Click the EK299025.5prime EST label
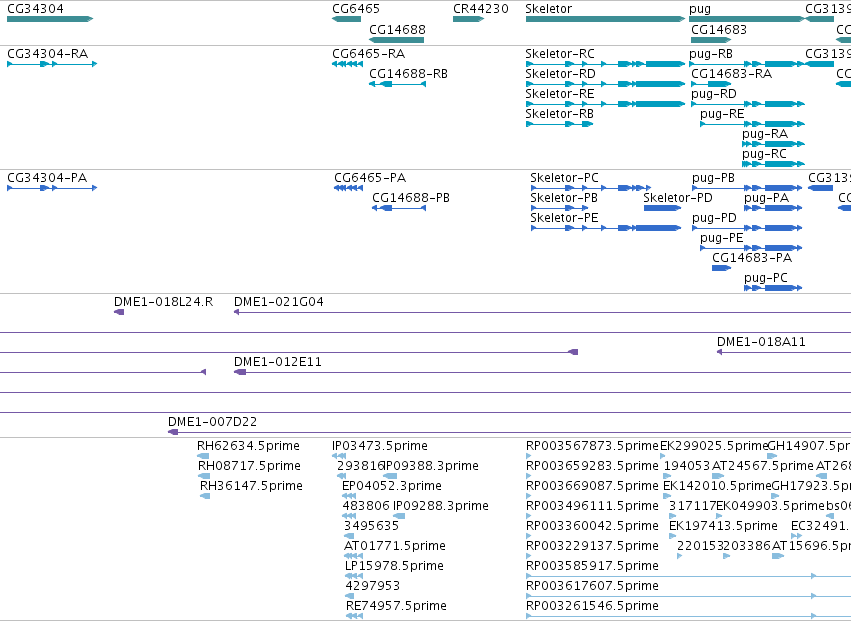The width and height of the screenshot is (851, 621). (x=714, y=446)
